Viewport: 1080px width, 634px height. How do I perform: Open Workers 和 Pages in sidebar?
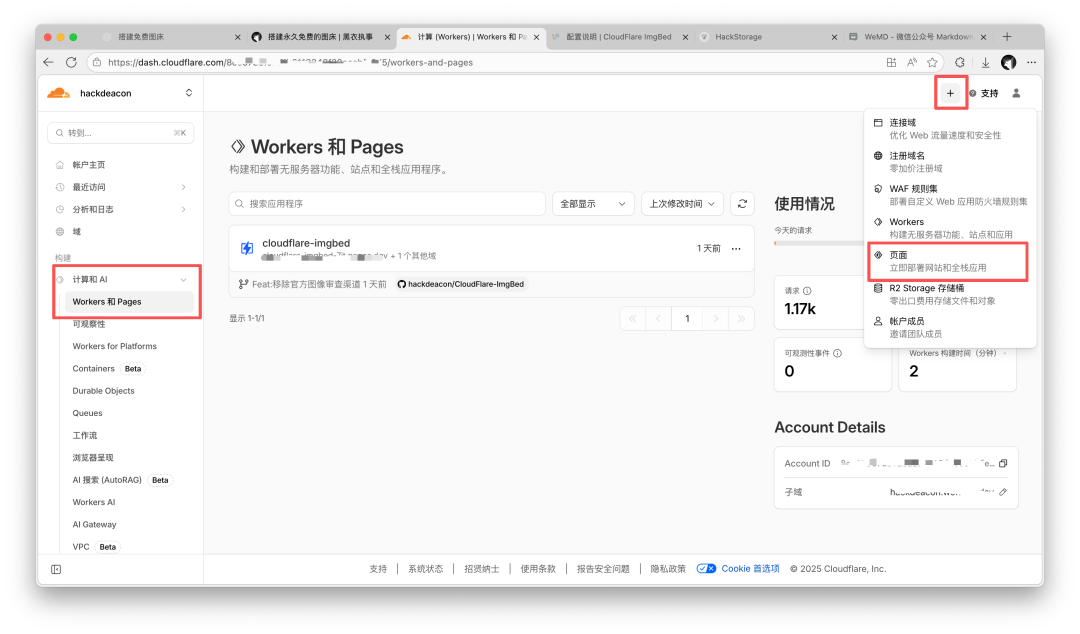pos(129,302)
